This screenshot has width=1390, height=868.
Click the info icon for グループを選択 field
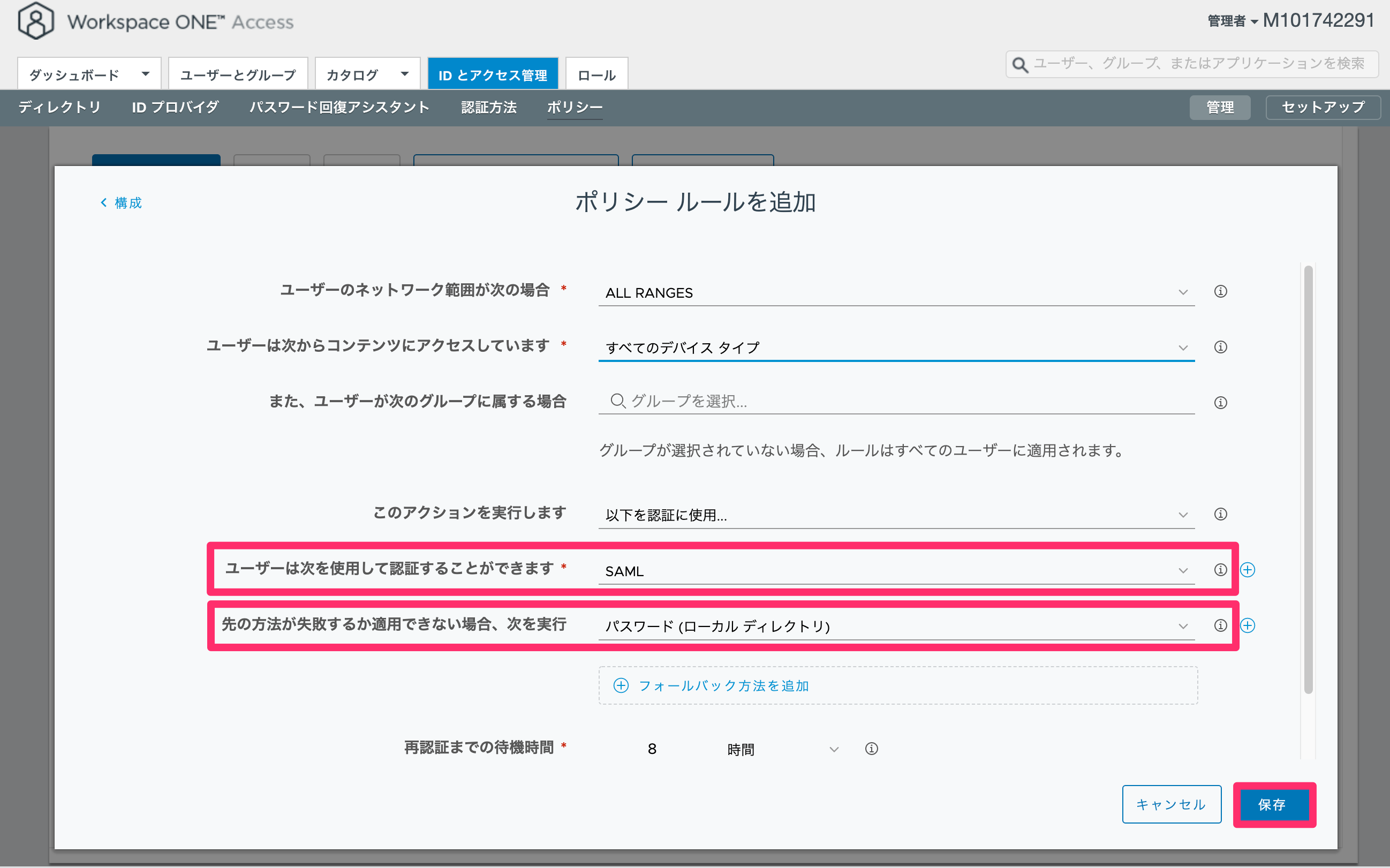[x=1220, y=403]
